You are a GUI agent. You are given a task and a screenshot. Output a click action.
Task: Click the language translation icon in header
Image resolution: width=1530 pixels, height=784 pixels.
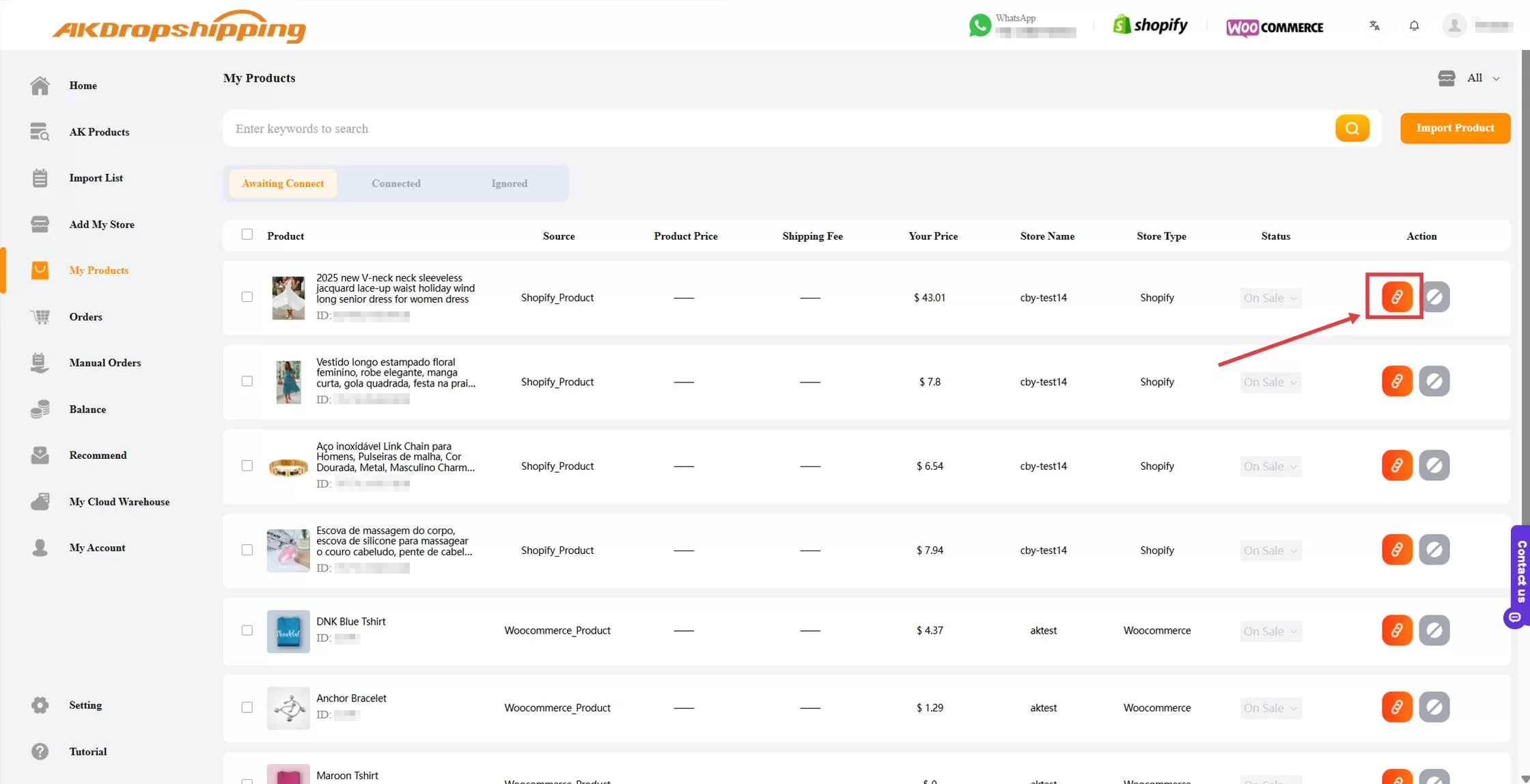1374,25
